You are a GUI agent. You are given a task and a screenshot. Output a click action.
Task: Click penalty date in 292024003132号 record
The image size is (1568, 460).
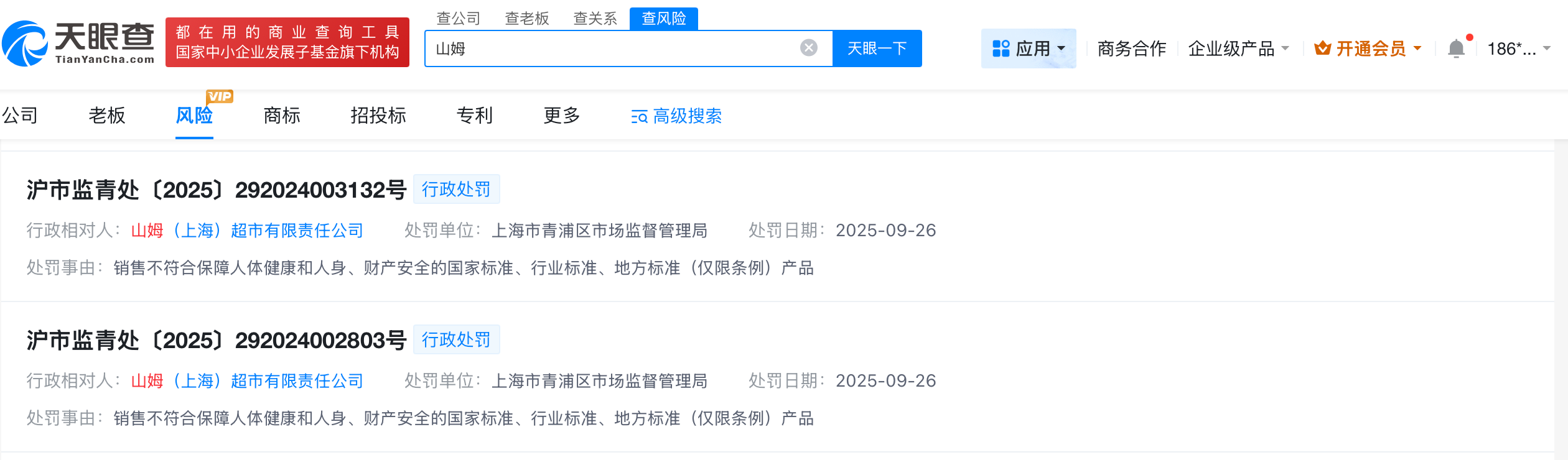click(885, 231)
